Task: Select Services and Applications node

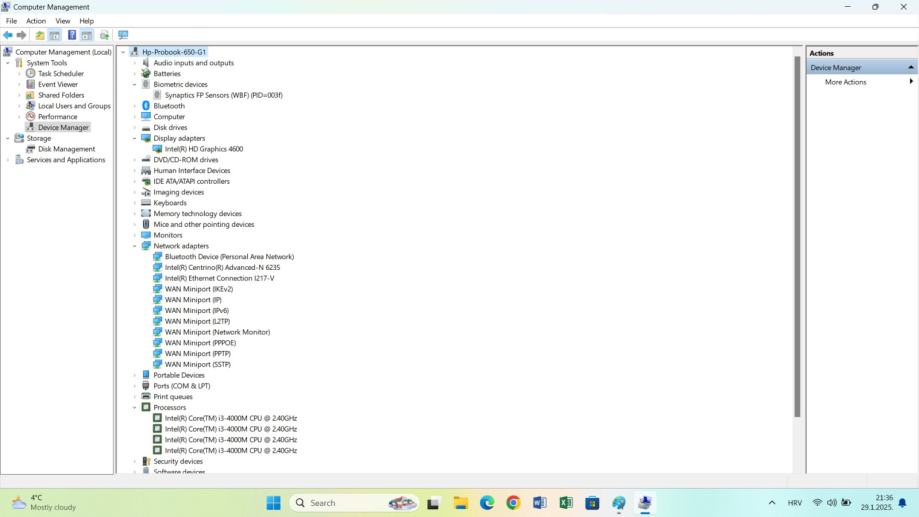Action: pyautogui.click(x=66, y=159)
